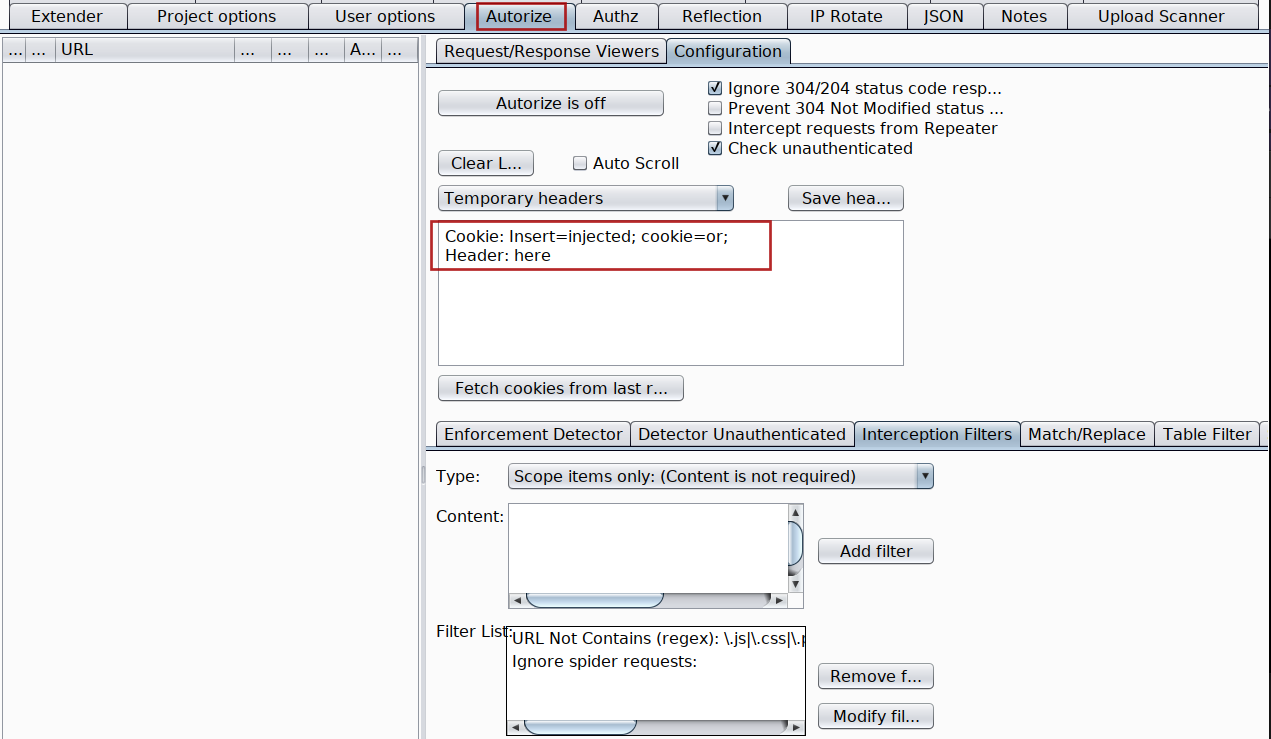Click the Add filter button
Viewport: 1271px width, 739px height.
(x=876, y=551)
